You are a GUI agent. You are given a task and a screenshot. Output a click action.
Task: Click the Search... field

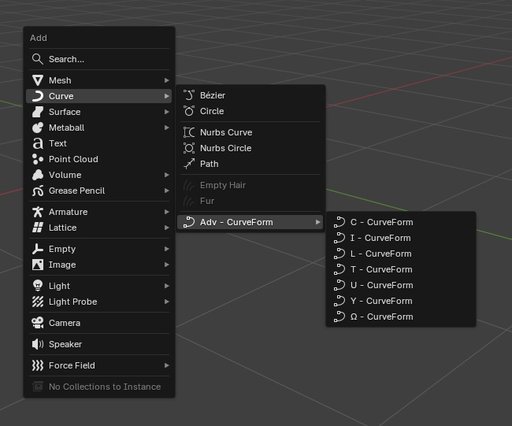click(x=99, y=59)
